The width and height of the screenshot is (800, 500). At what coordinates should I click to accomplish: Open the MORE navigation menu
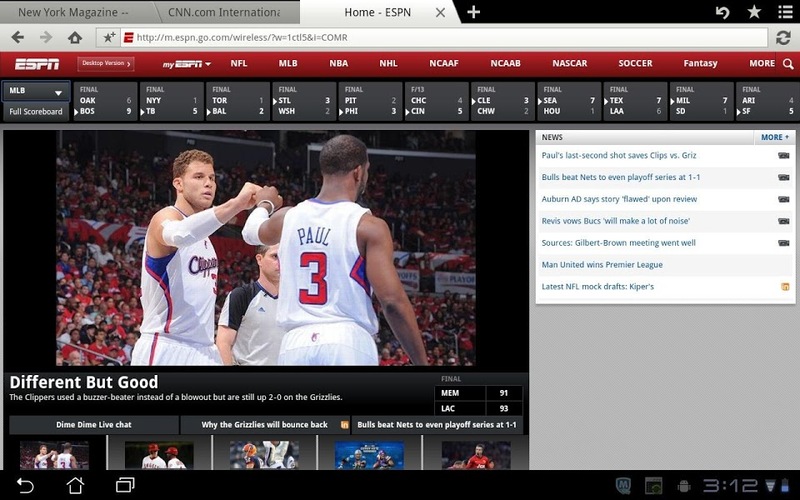tap(762, 63)
